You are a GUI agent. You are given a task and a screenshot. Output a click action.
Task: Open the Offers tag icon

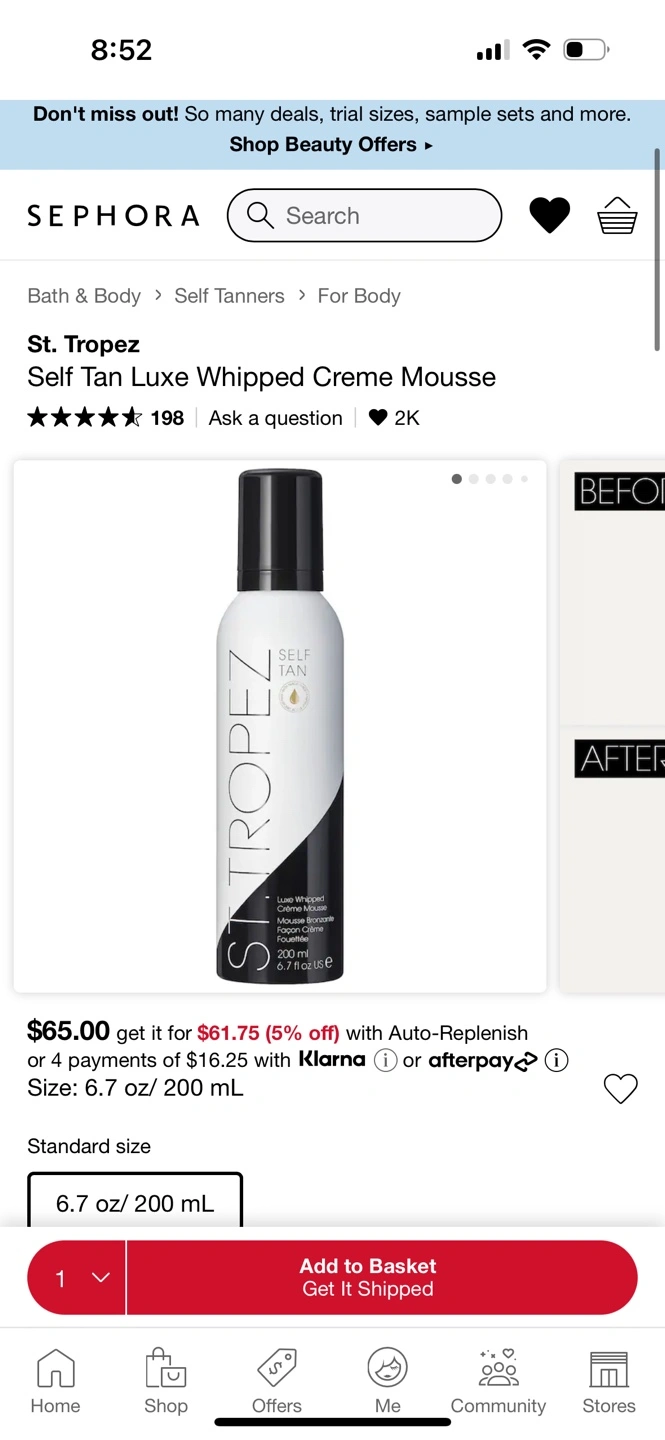tap(277, 1368)
